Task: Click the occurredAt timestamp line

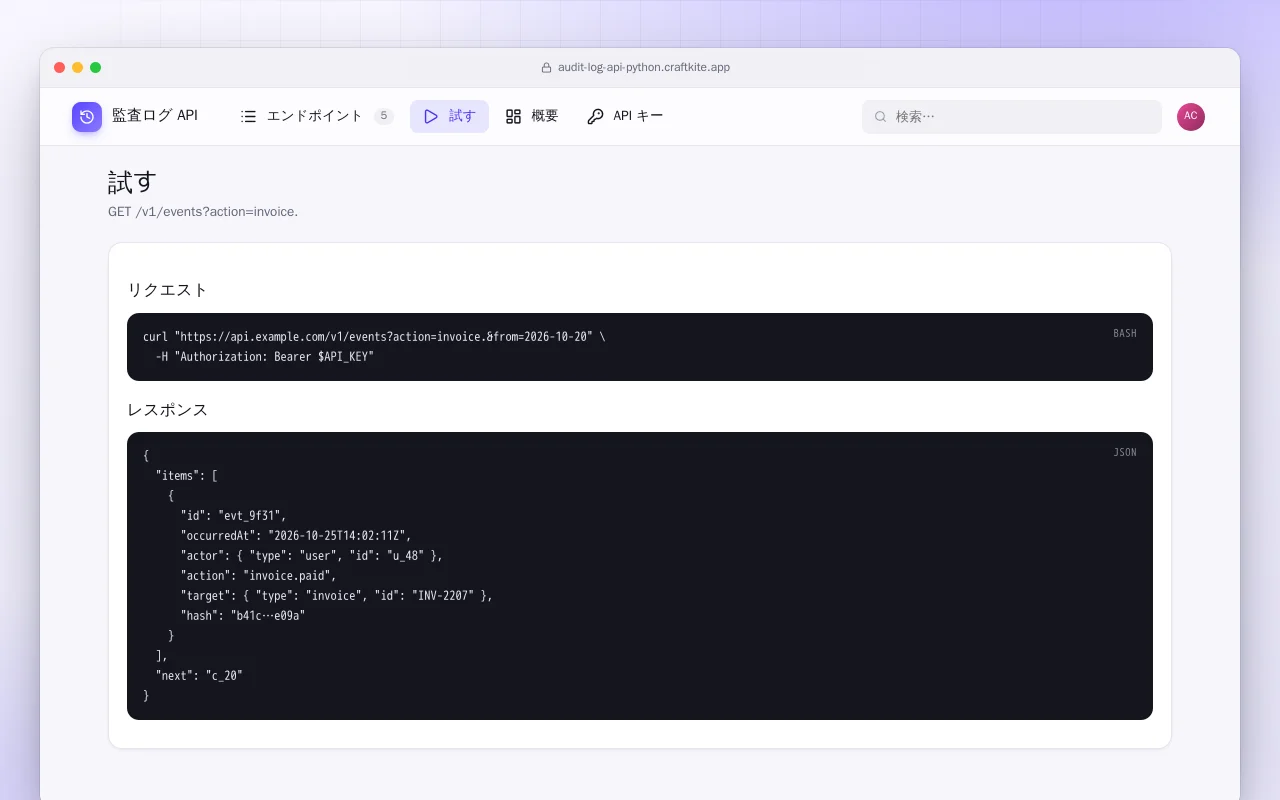Action: pyautogui.click(x=296, y=536)
